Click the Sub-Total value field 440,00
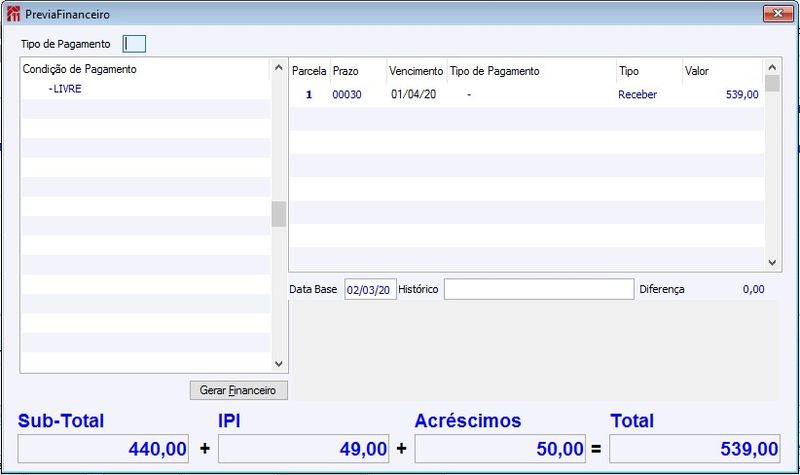This screenshot has height=475, width=800. [103, 449]
